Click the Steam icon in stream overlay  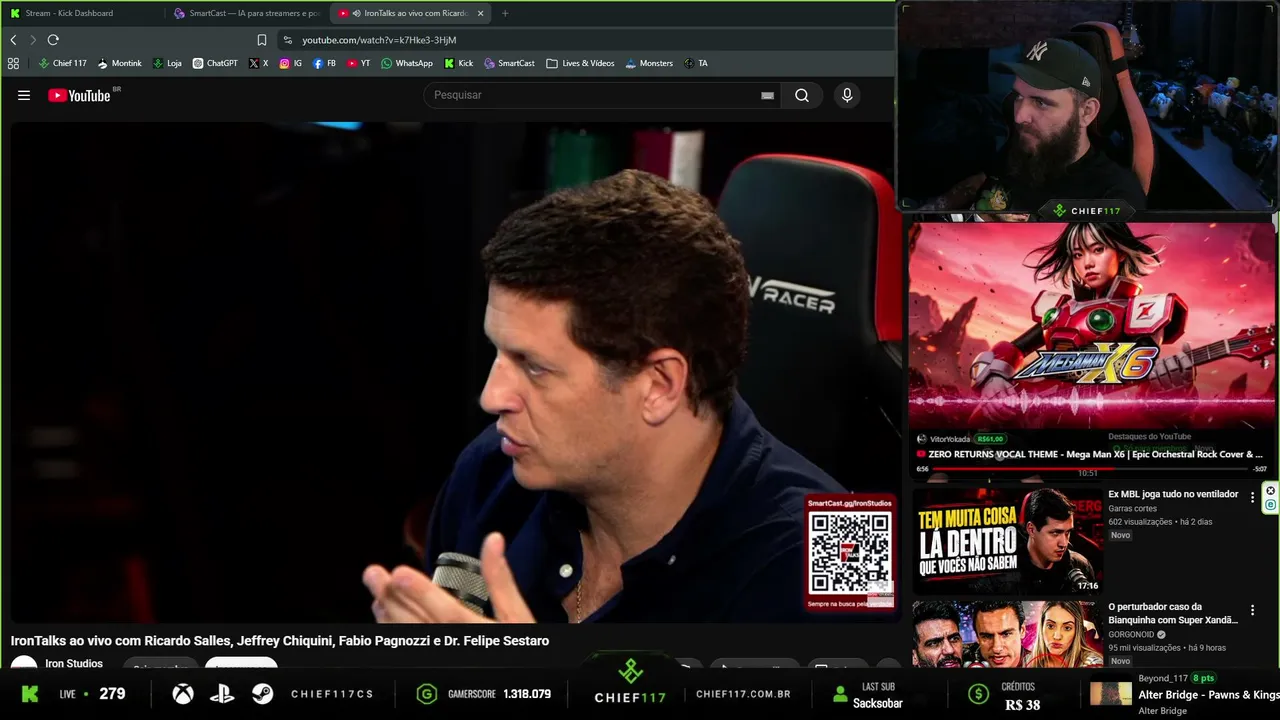262,694
